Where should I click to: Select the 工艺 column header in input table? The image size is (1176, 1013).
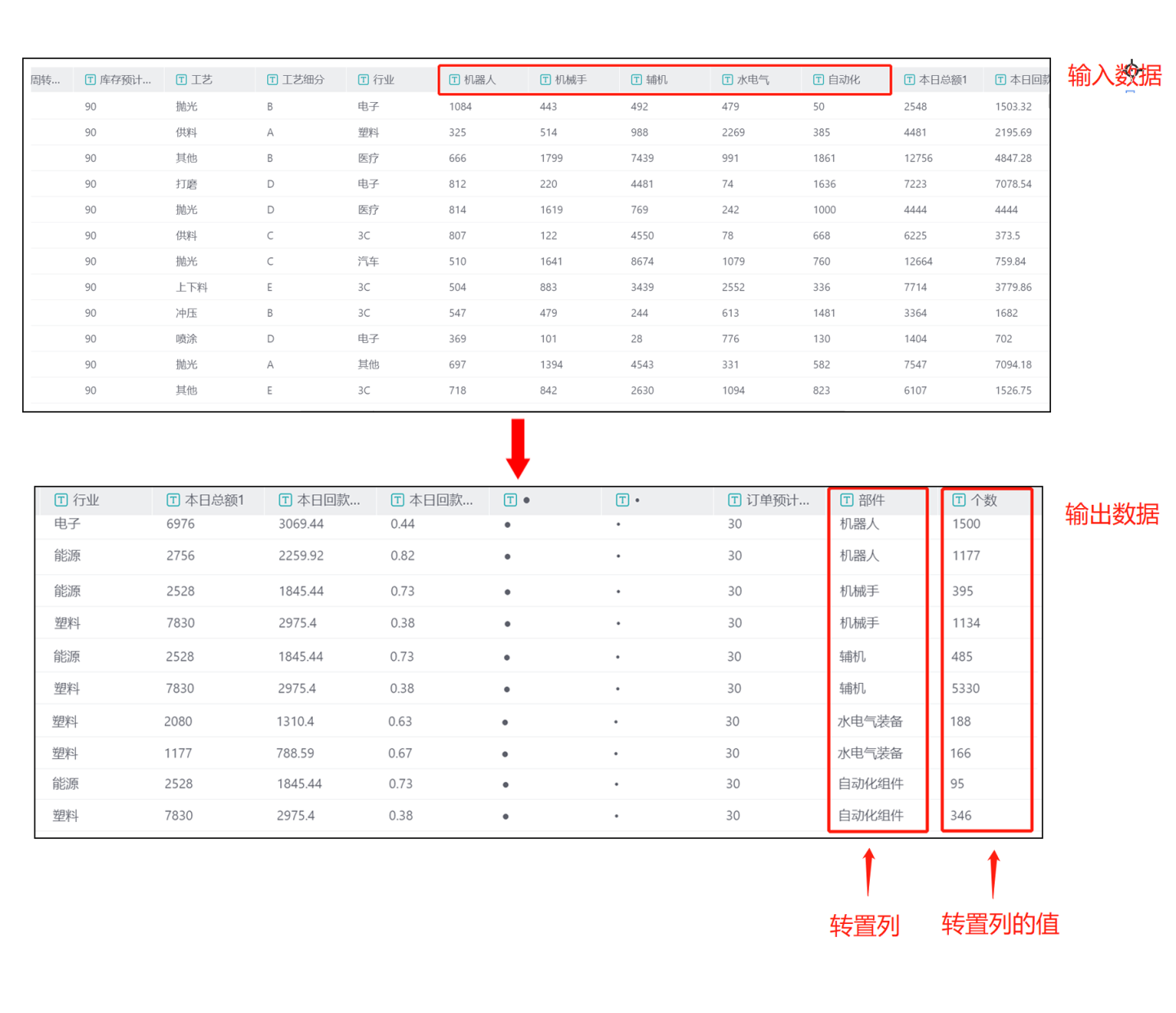pos(201,80)
